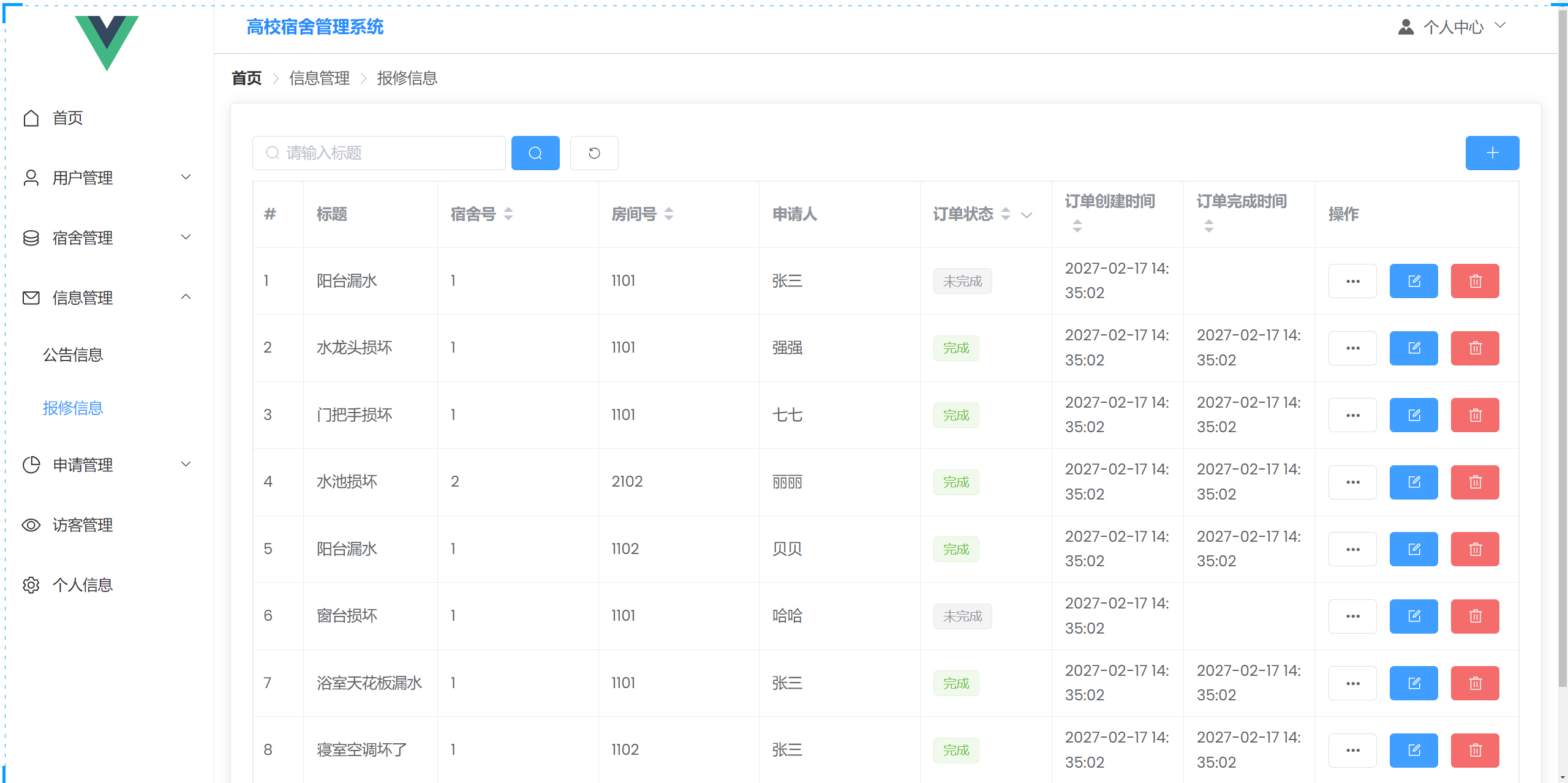Click the refresh reset icon button

click(x=594, y=153)
